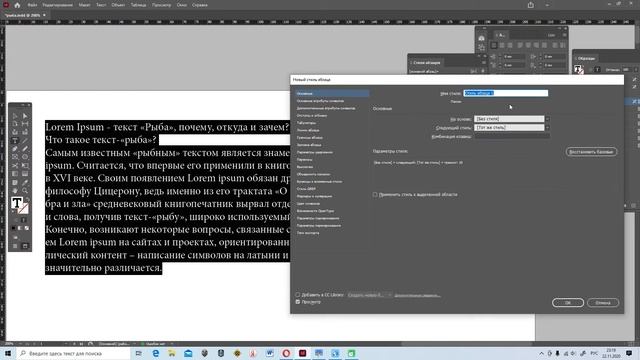
Task: Click the Apply Color black square in toolbox
Action: coord(13,228)
